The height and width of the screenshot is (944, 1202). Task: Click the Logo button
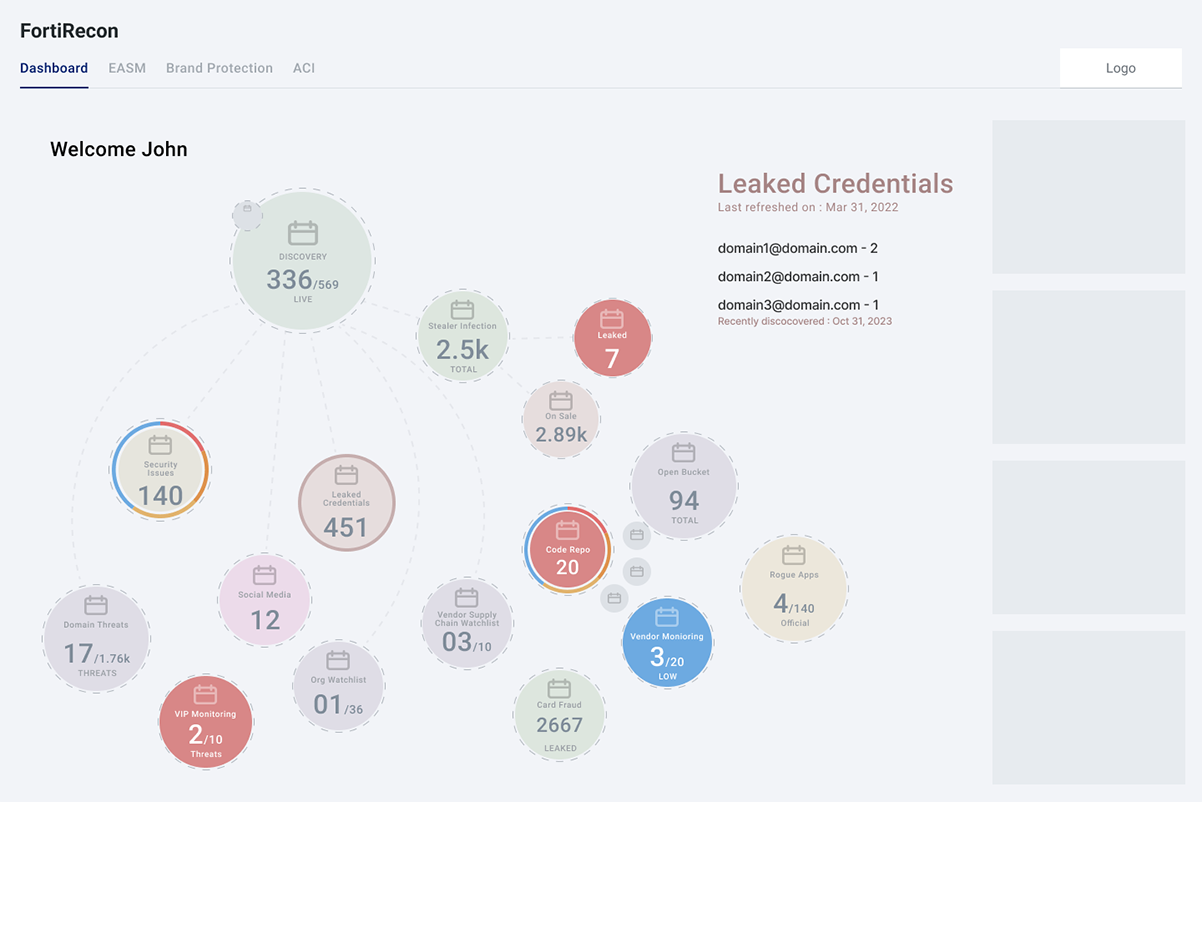click(1120, 68)
